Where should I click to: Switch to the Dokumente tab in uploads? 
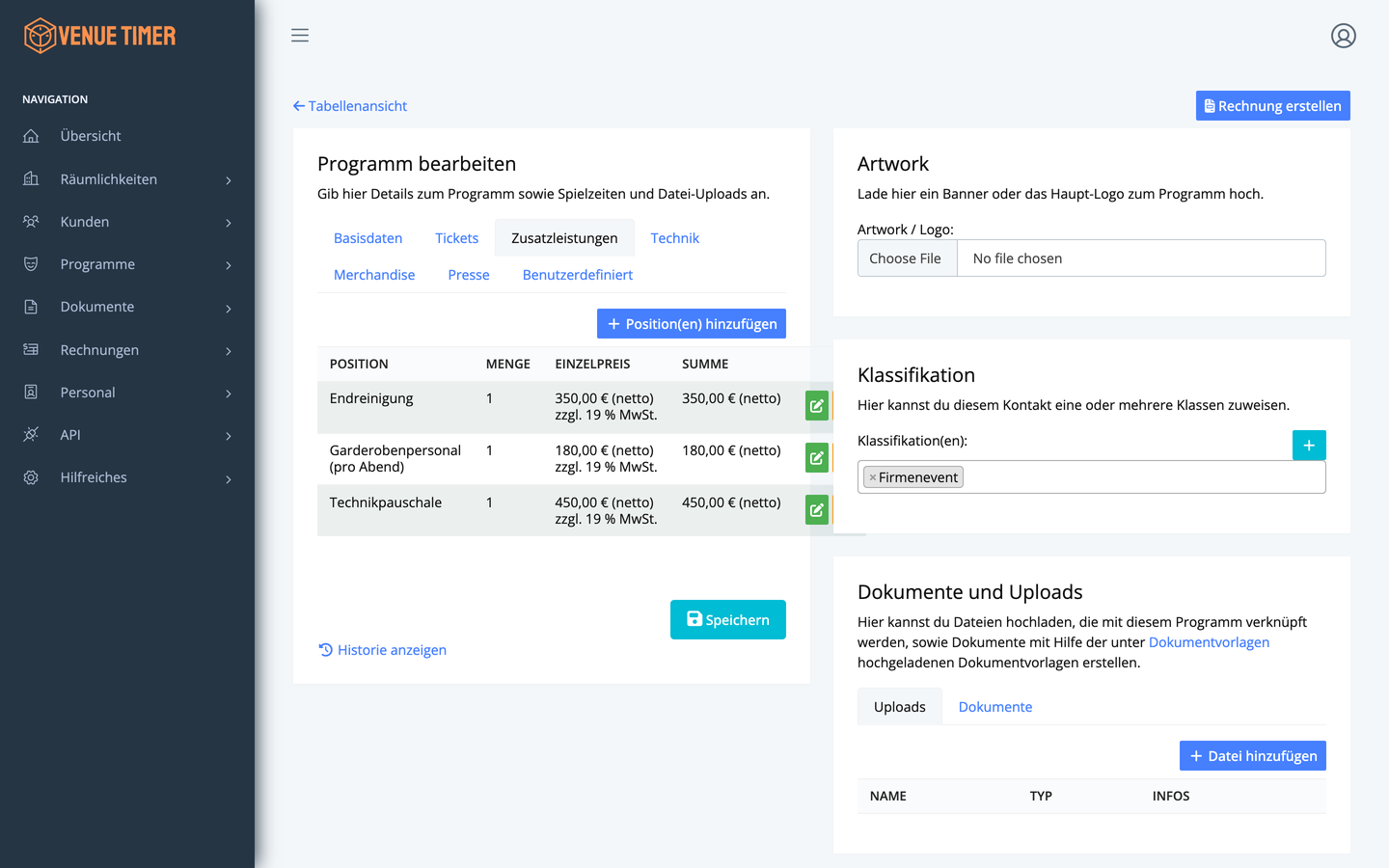(995, 707)
